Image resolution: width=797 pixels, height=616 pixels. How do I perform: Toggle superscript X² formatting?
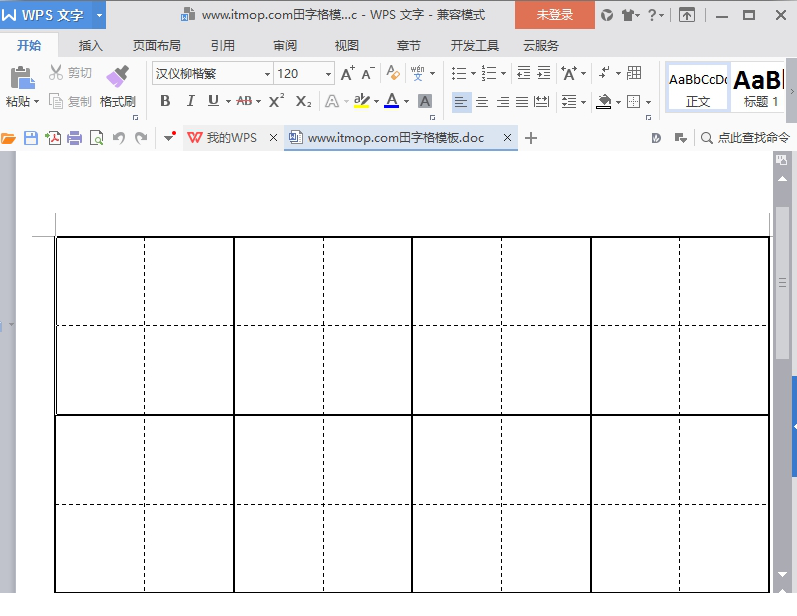[276, 101]
